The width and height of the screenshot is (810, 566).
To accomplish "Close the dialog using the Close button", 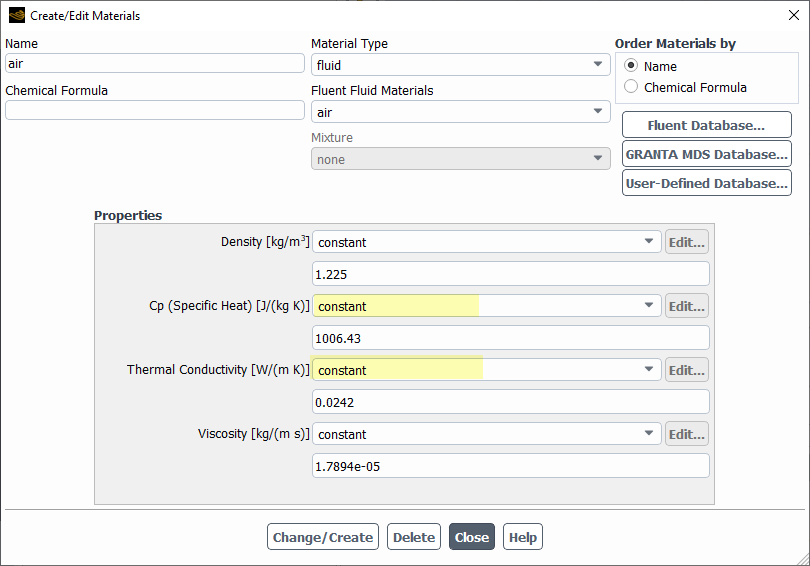I will (x=472, y=537).
